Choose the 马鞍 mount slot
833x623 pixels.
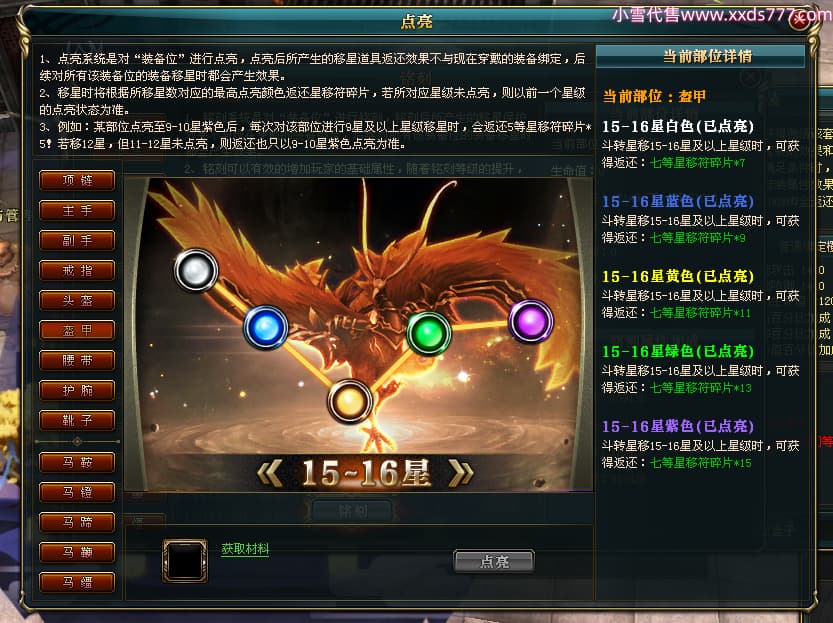77,462
